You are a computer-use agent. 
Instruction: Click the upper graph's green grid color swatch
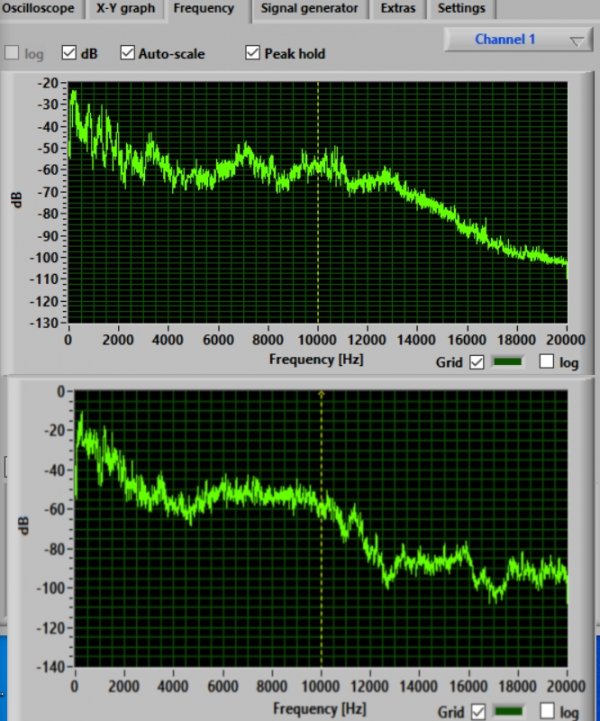(x=509, y=362)
